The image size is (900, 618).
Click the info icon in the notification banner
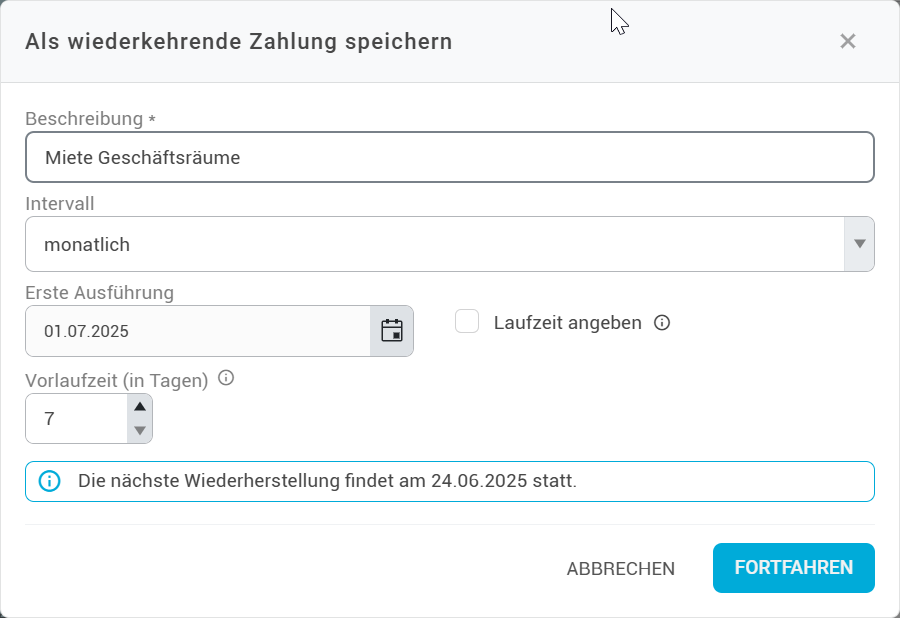47,481
